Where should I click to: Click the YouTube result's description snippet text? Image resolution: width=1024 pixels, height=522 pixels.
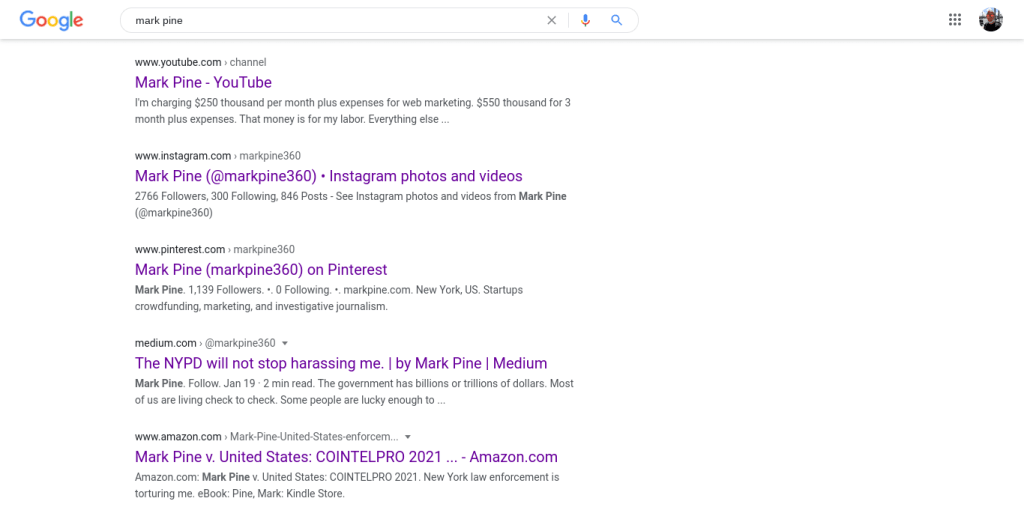pyautogui.click(x=352, y=111)
